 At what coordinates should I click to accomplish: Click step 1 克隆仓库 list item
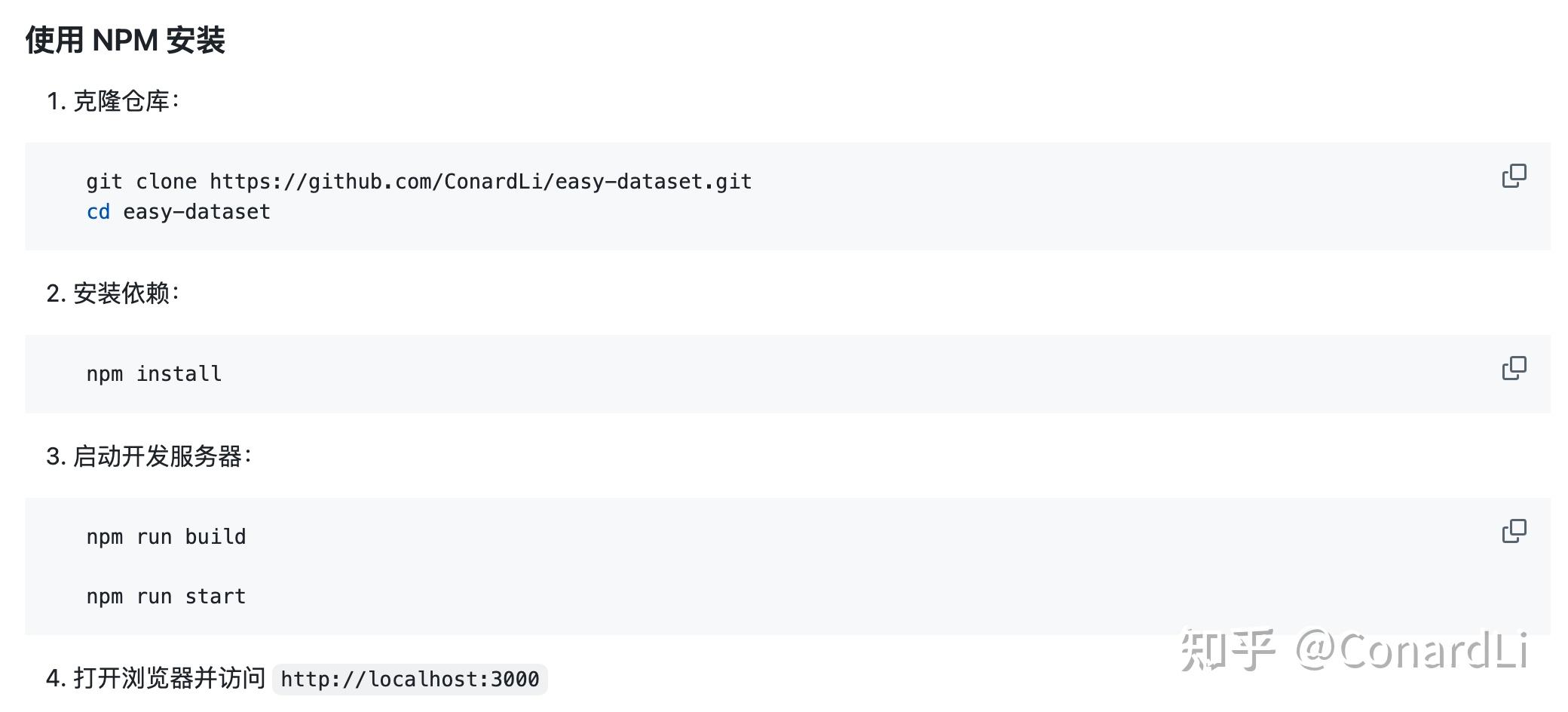(x=113, y=101)
